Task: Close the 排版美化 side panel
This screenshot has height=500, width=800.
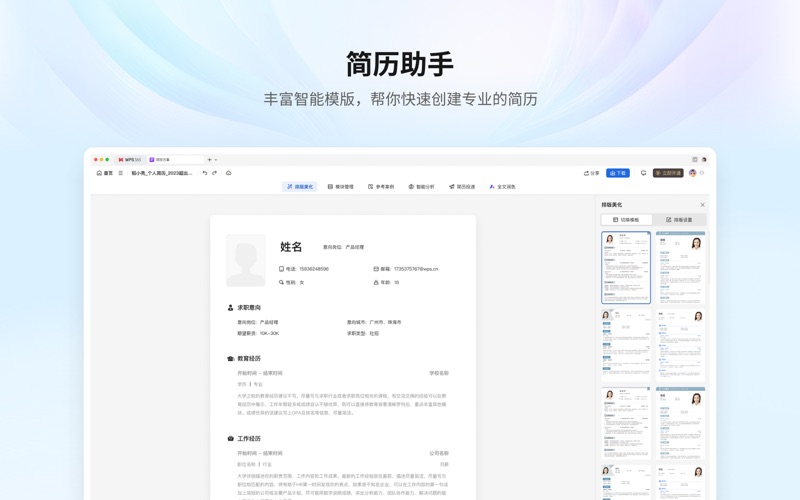Action: point(702,205)
